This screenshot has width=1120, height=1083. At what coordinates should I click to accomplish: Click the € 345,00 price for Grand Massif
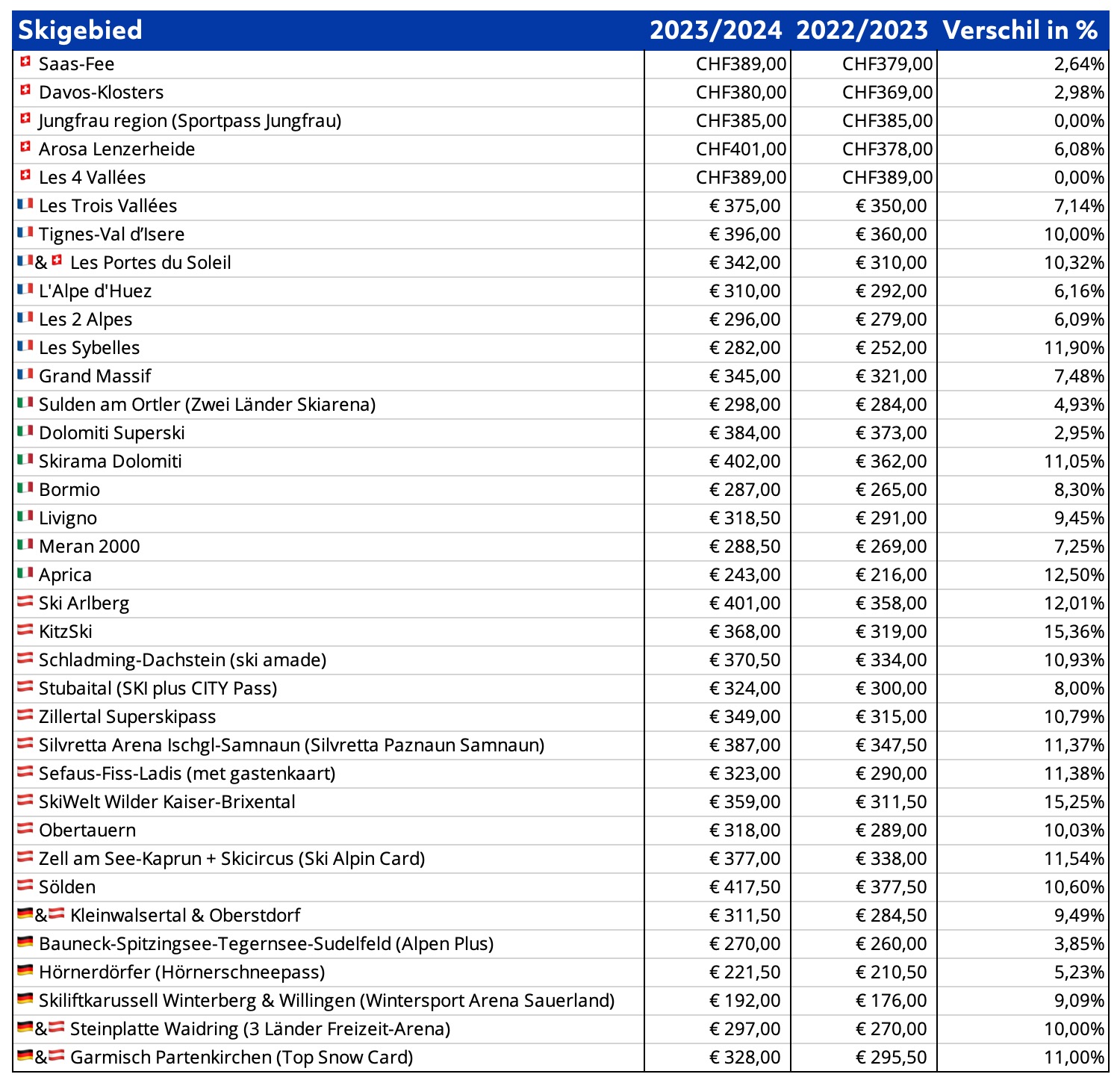[744, 376]
